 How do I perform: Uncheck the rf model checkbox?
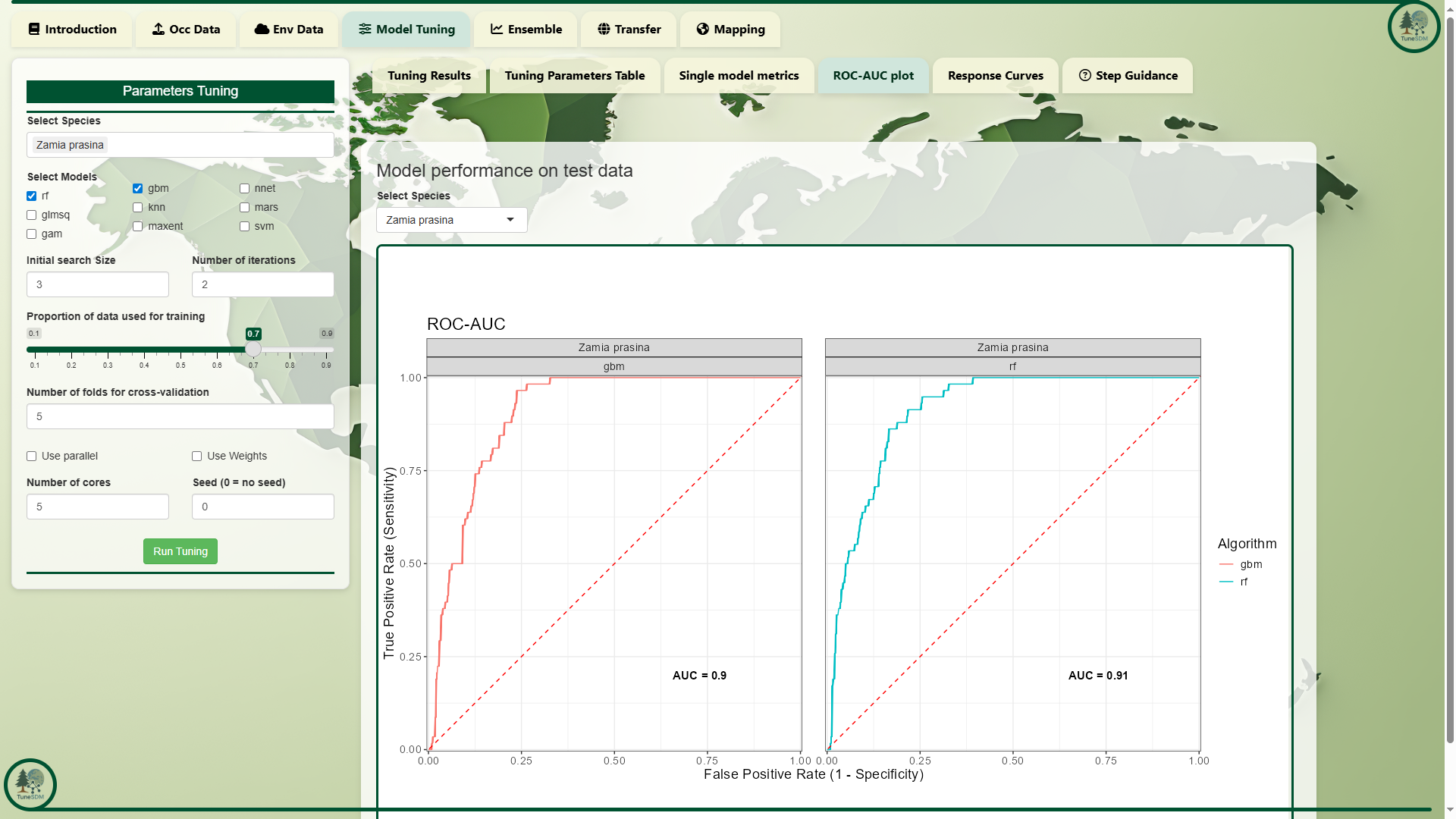tap(32, 196)
